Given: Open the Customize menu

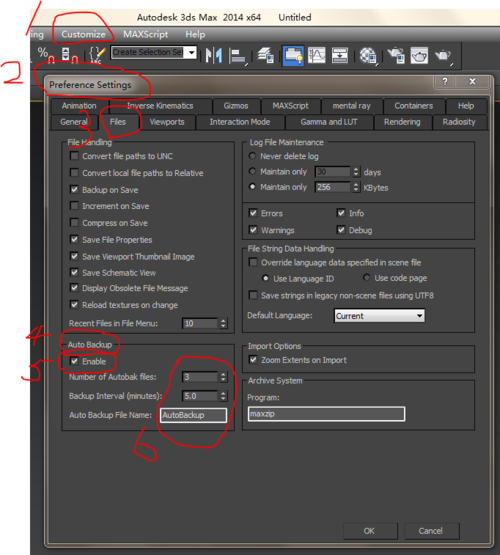Looking at the screenshot, I should (84, 34).
